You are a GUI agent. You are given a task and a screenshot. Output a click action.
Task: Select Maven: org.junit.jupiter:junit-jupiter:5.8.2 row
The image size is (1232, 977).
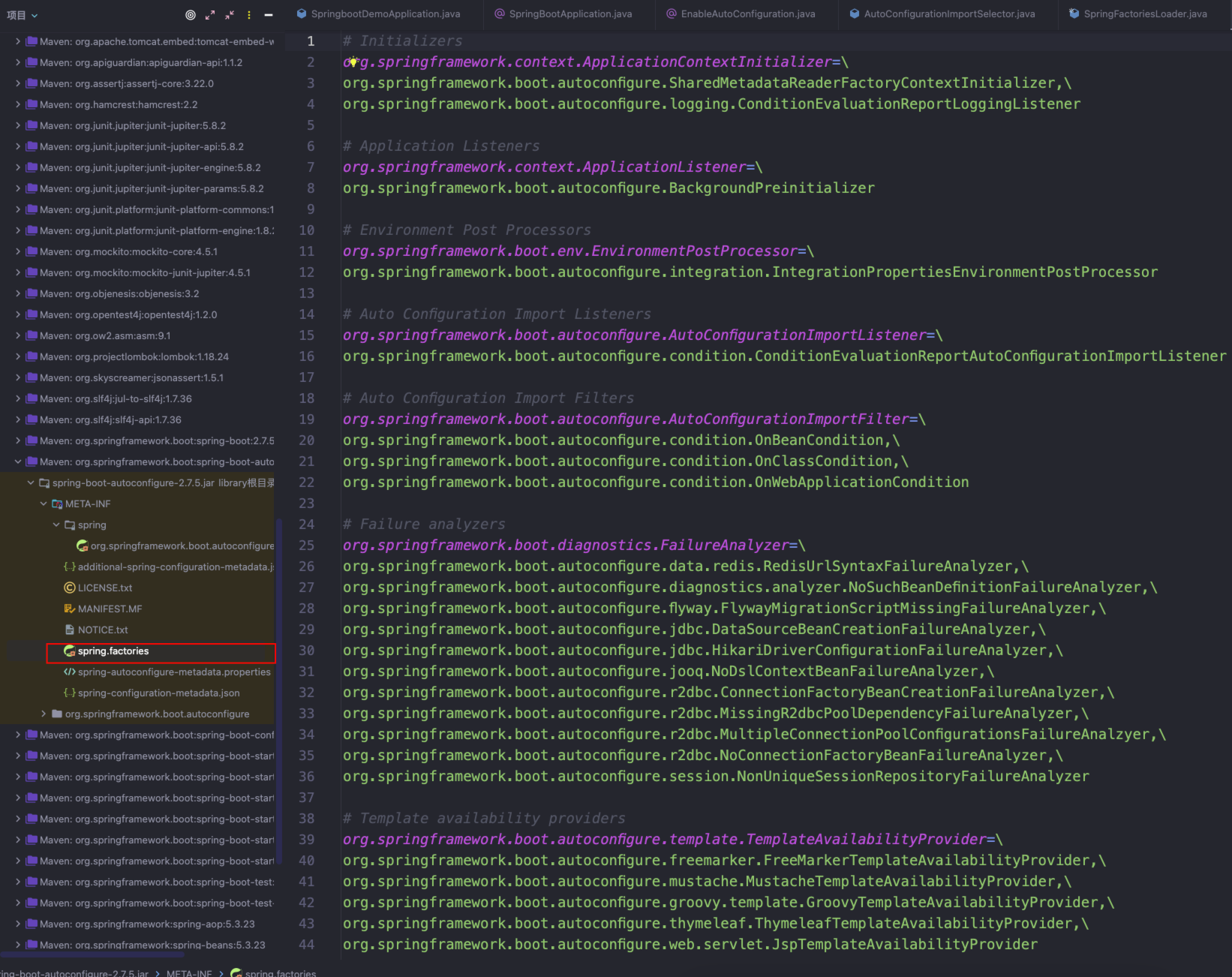pyautogui.click(x=137, y=126)
